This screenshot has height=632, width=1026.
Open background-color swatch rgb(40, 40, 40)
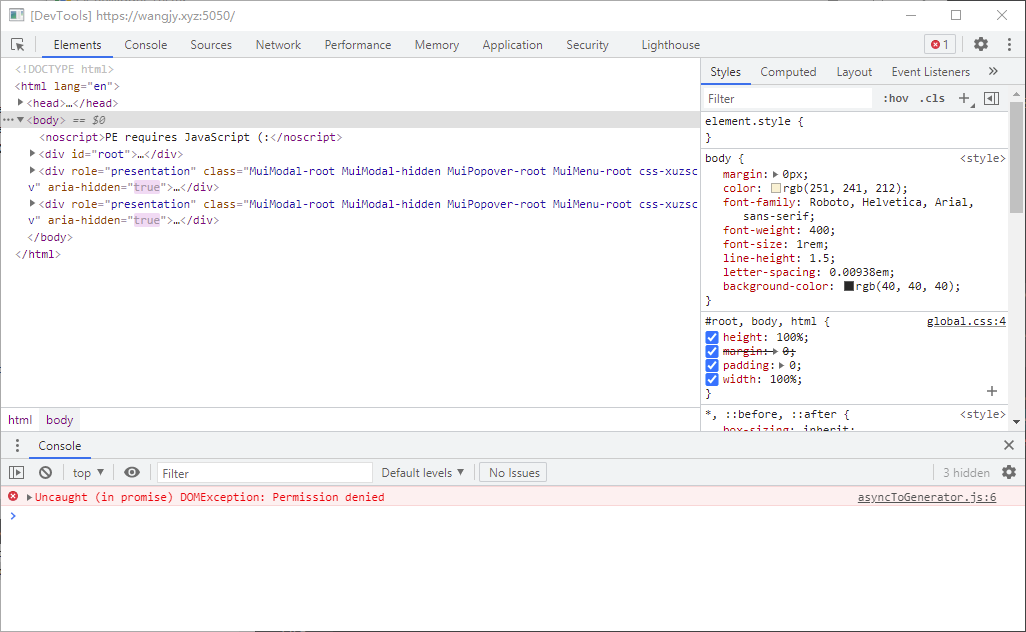tap(849, 287)
